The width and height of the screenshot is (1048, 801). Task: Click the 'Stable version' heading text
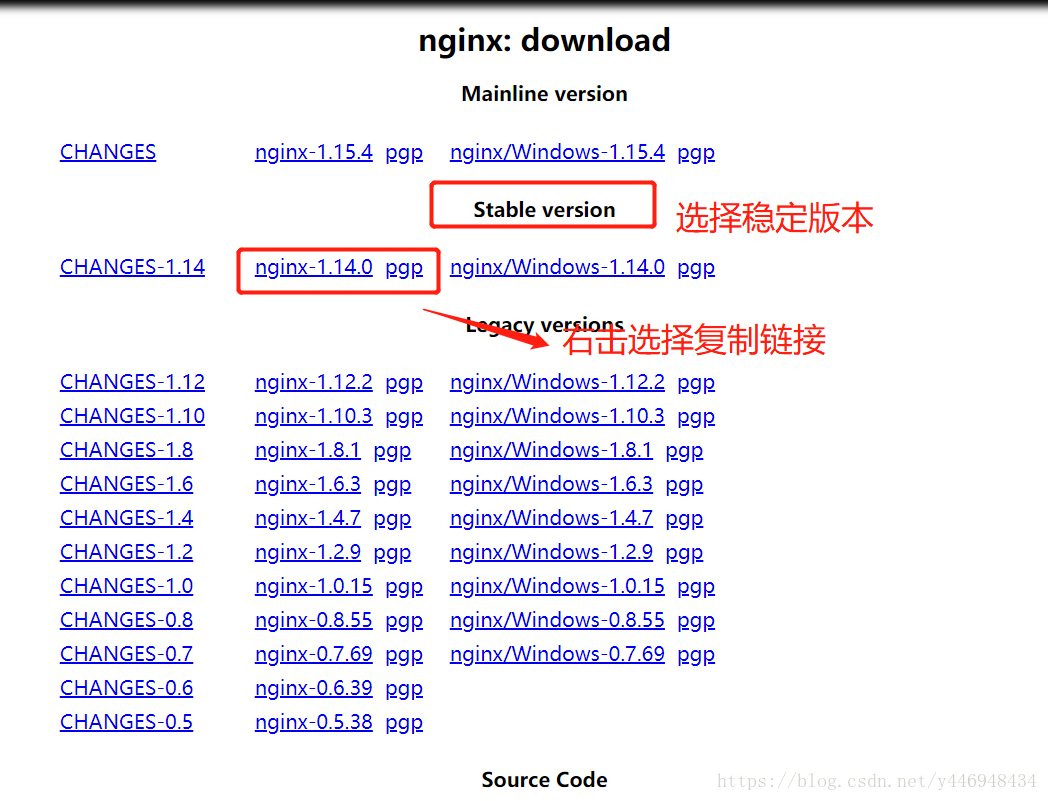point(544,210)
